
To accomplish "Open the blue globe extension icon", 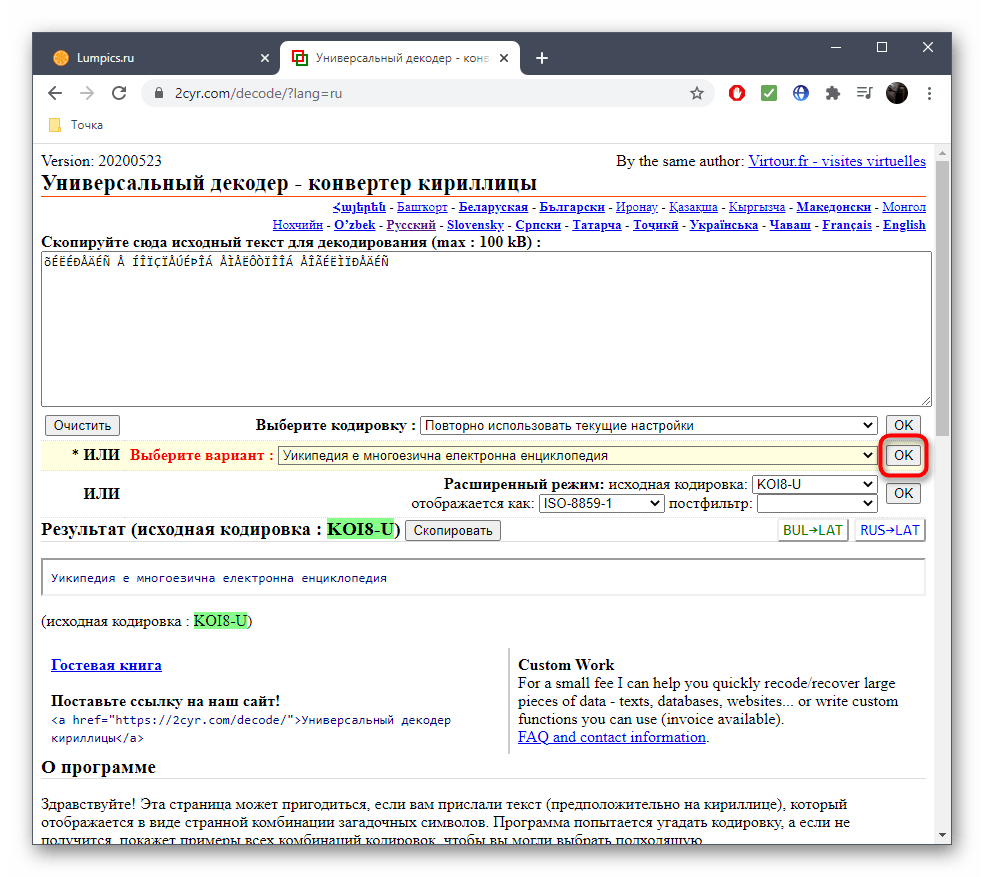I will [801, 94].
